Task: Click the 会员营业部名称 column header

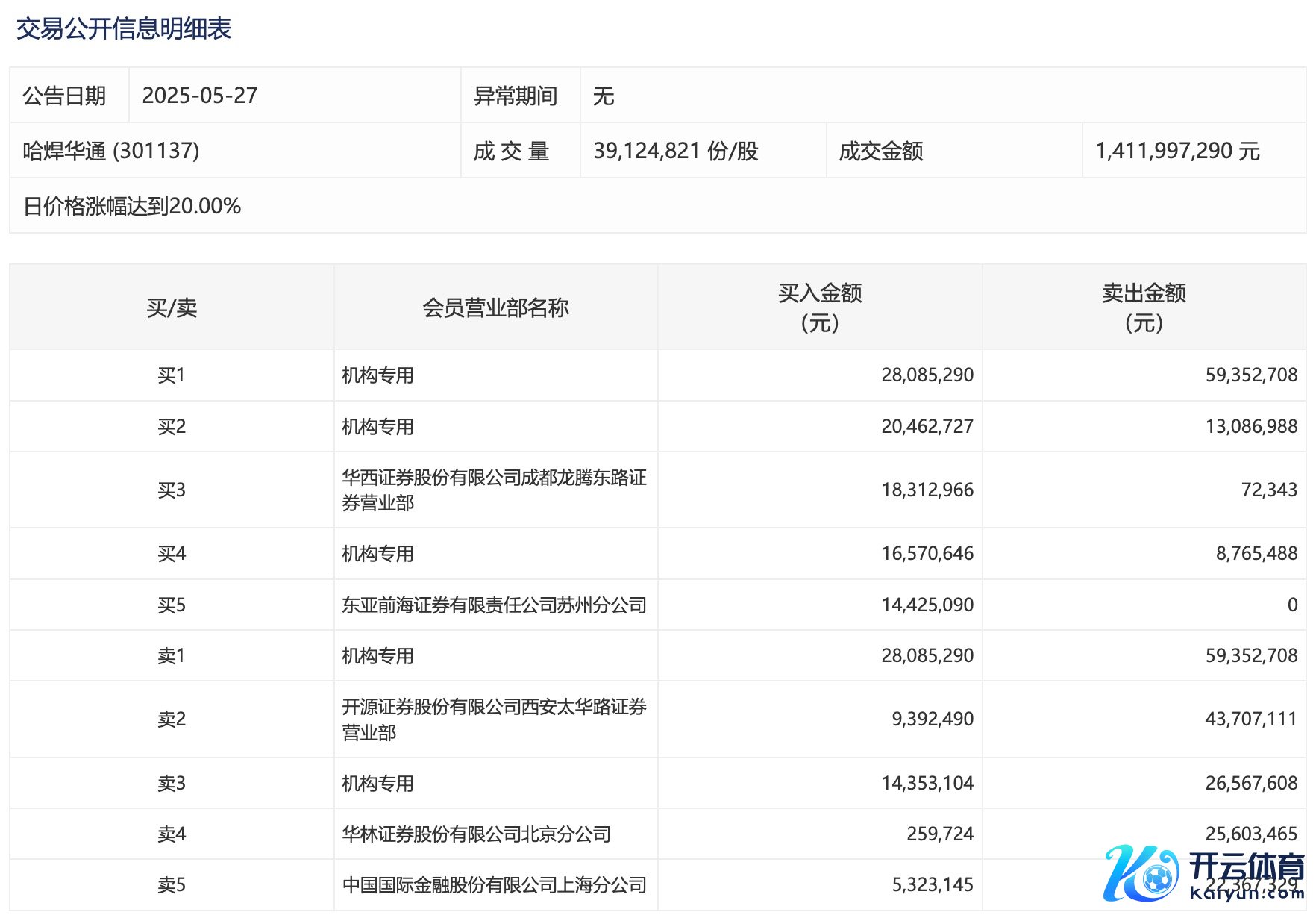Action: click(x=495, y=307)
